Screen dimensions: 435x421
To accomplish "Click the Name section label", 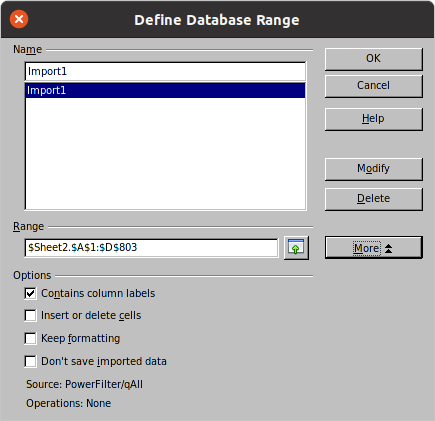I will tap(27, 49).
